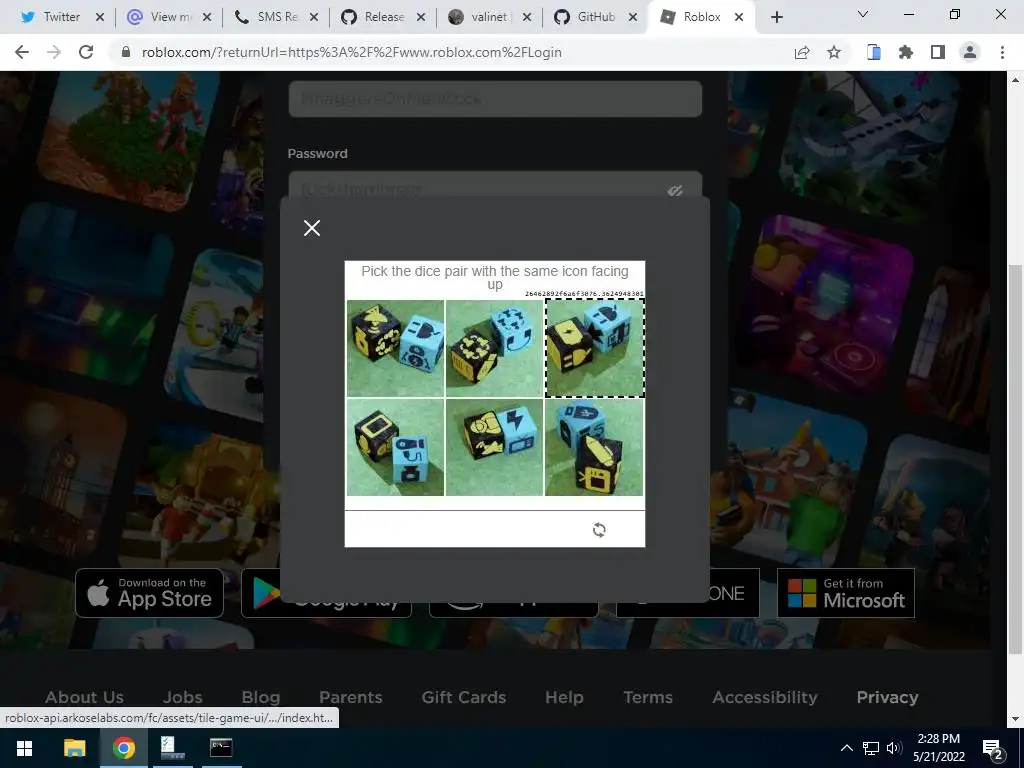
Task: Select the bottom-middle dice pair tile
Action: (x=494, y=447)
